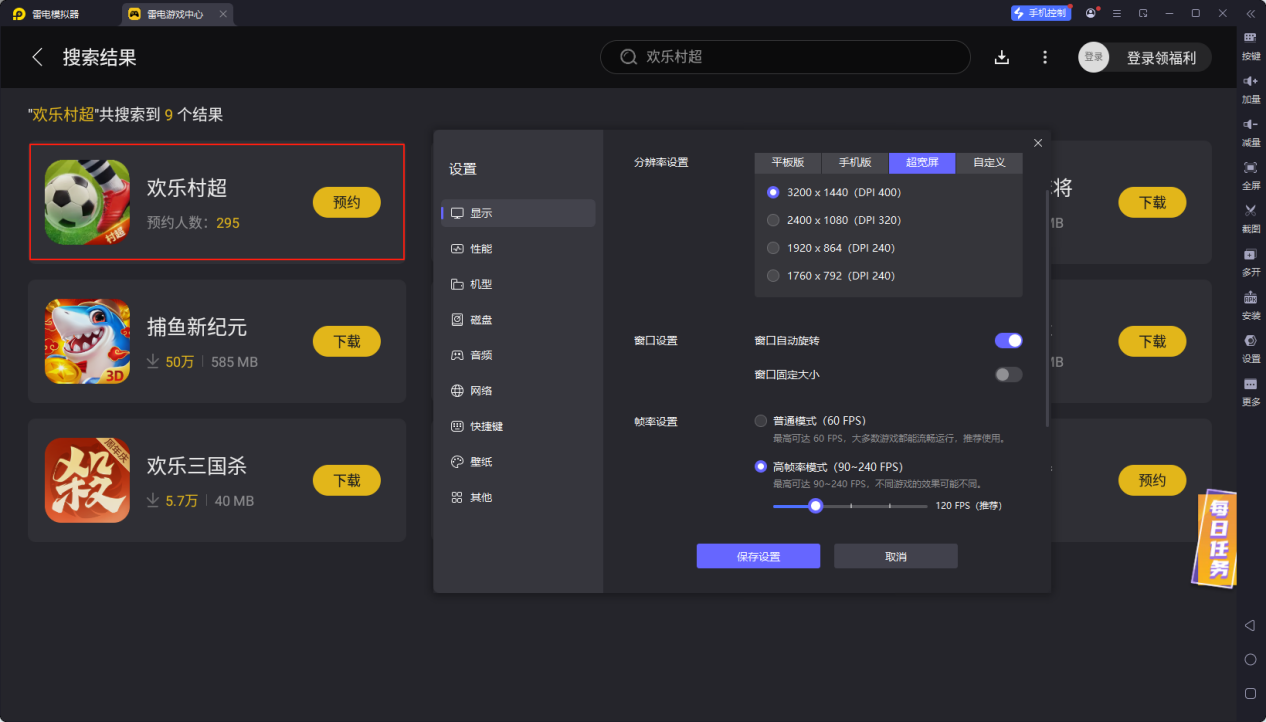This screenshot has width=1266, height=722.
Task: Open 显示 settings section
Action: pyautogui.click(x=518, y=213)
